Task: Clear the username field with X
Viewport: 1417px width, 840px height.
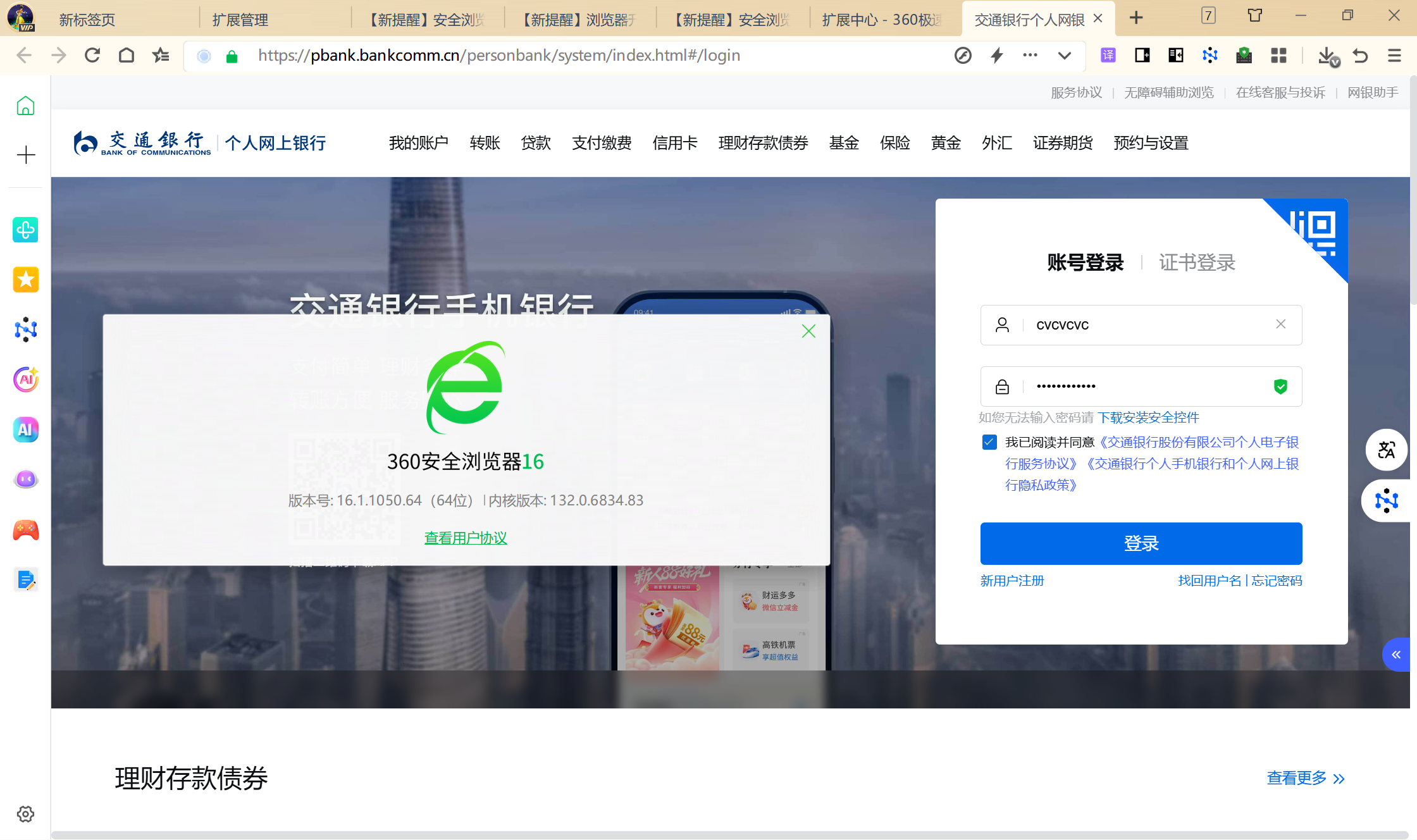Action: [1281, 324]
